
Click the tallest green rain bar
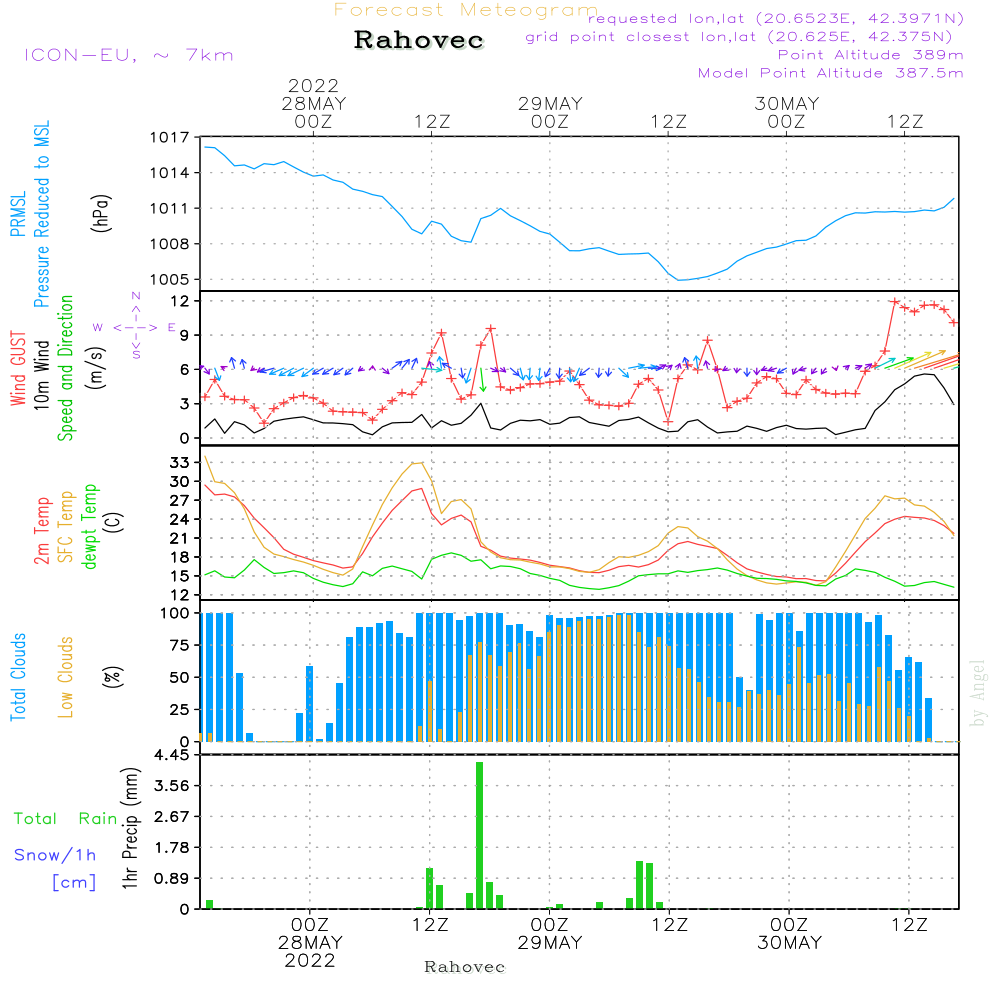coord(480,835)
